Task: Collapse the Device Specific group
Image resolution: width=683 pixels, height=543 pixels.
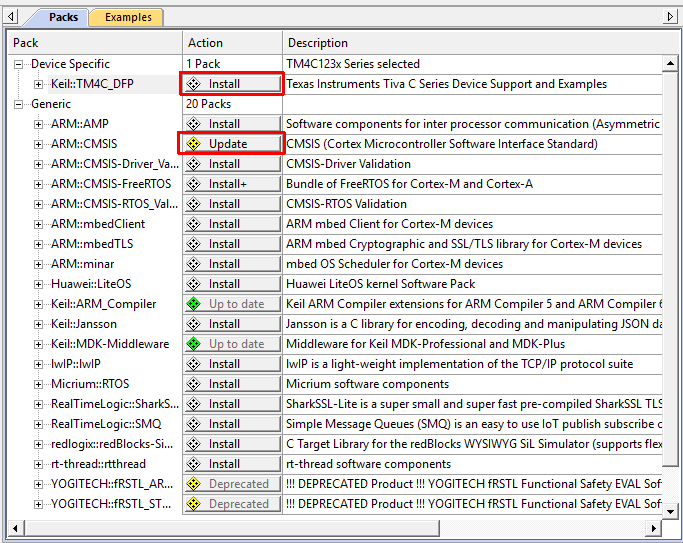Action: pyautogui.click(x=18, y=64)
